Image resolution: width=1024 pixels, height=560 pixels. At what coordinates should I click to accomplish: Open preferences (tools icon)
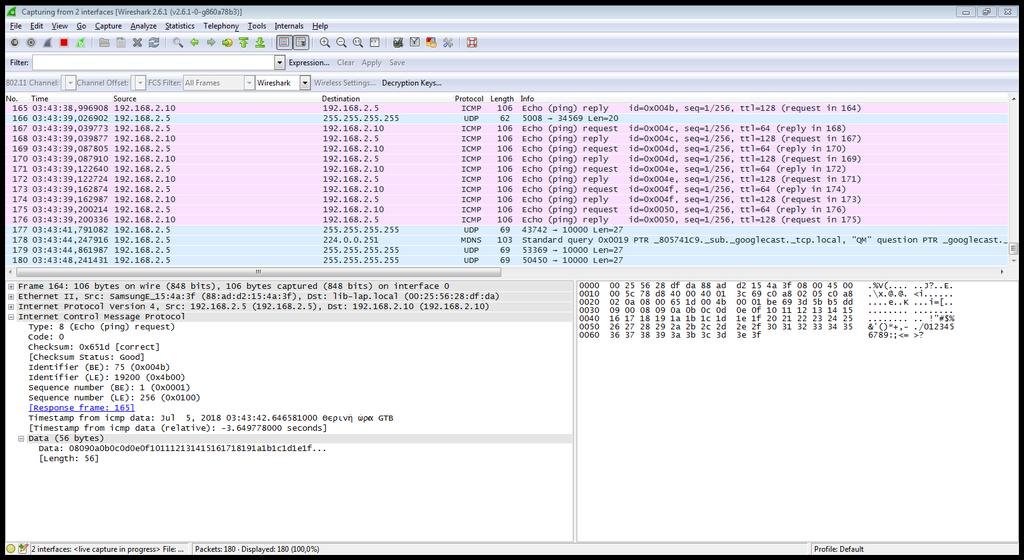click(x=448, y=42)
